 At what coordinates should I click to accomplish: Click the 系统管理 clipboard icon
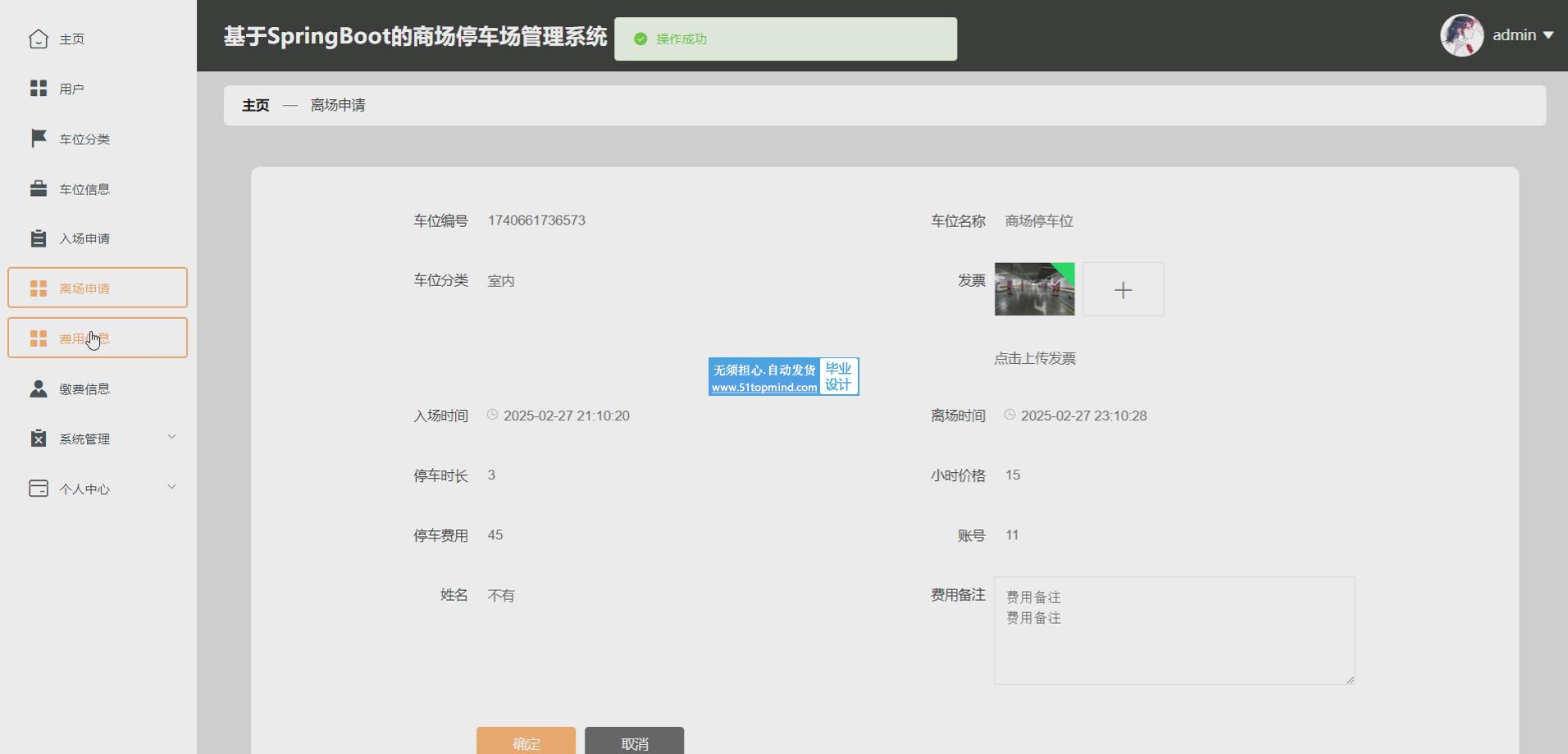39,438
